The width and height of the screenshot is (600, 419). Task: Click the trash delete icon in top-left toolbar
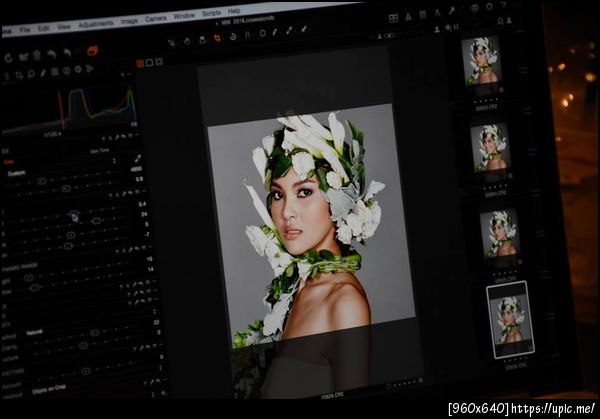click(37, 56)
